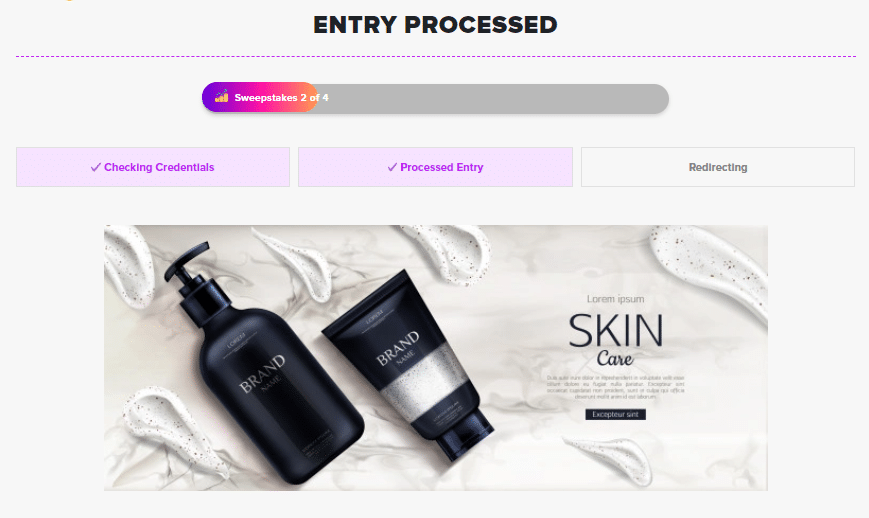Click the checkmark beside Checking Credentials
Screen dimensions: 869x518
point(96,167)
